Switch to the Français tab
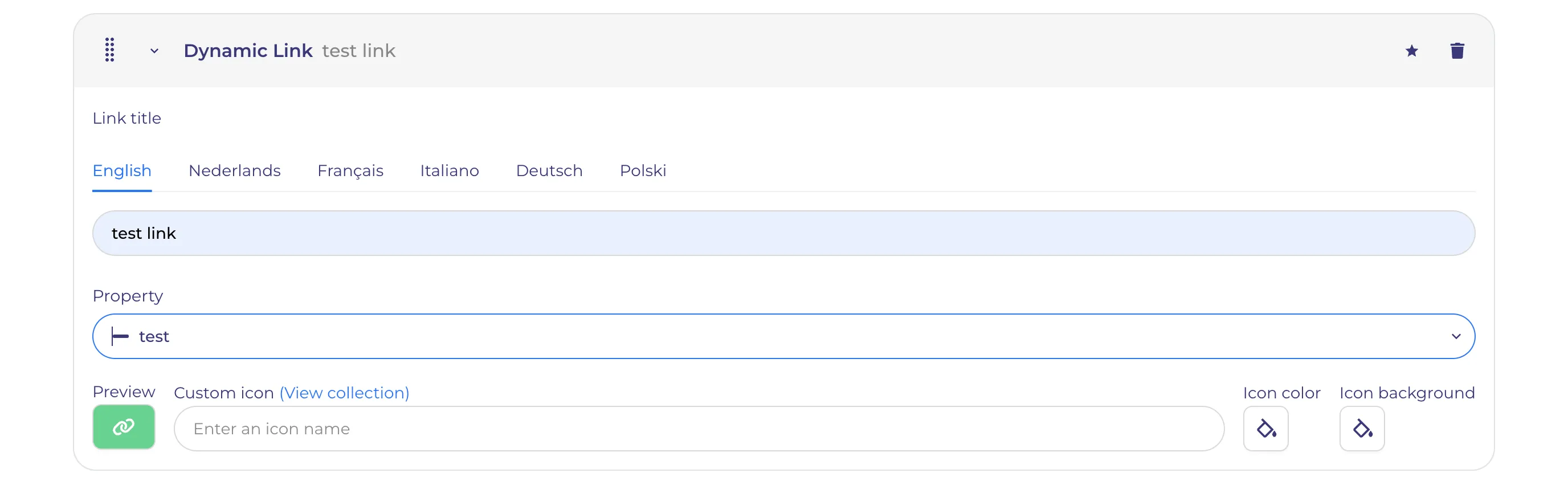1568x489 pixels. [350, 170]
